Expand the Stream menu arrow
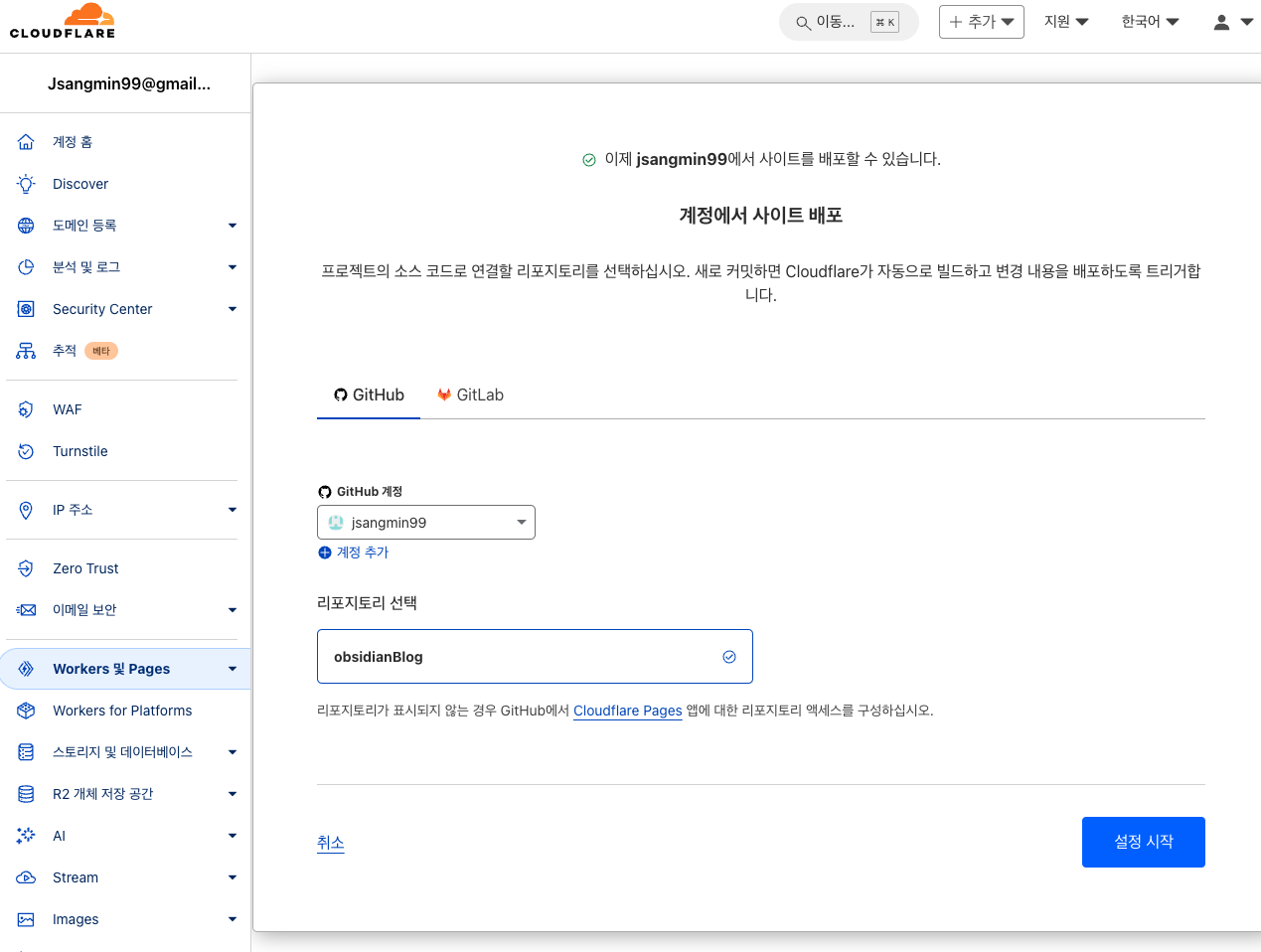This screenshot has height=952, width=1261. [233, 877]
